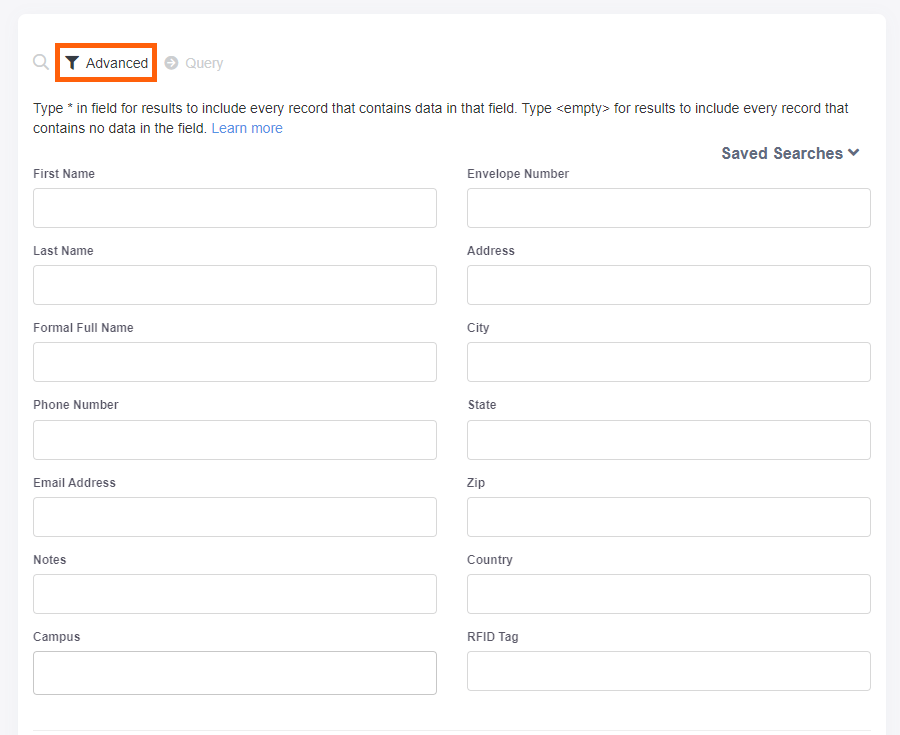Click the First Name input field

235,208
